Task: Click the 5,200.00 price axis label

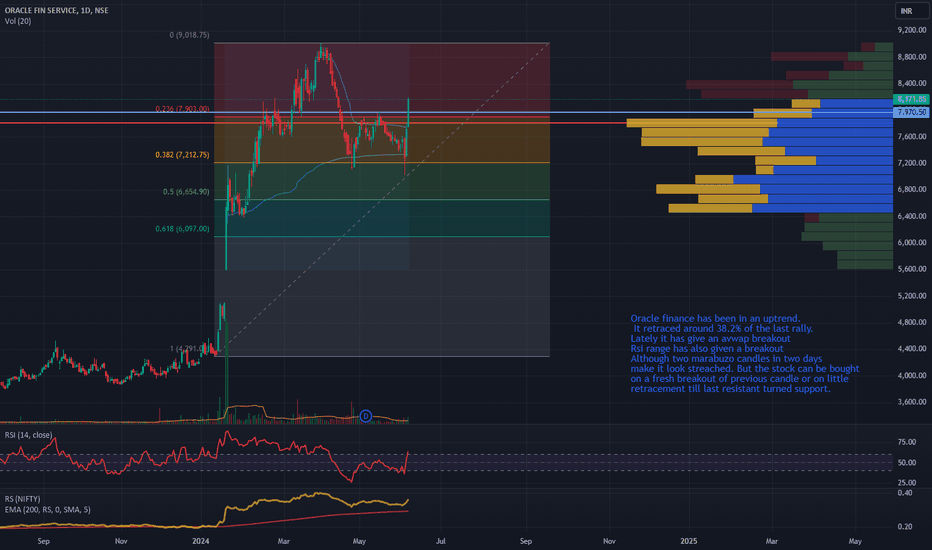Action: pos(912,296)
